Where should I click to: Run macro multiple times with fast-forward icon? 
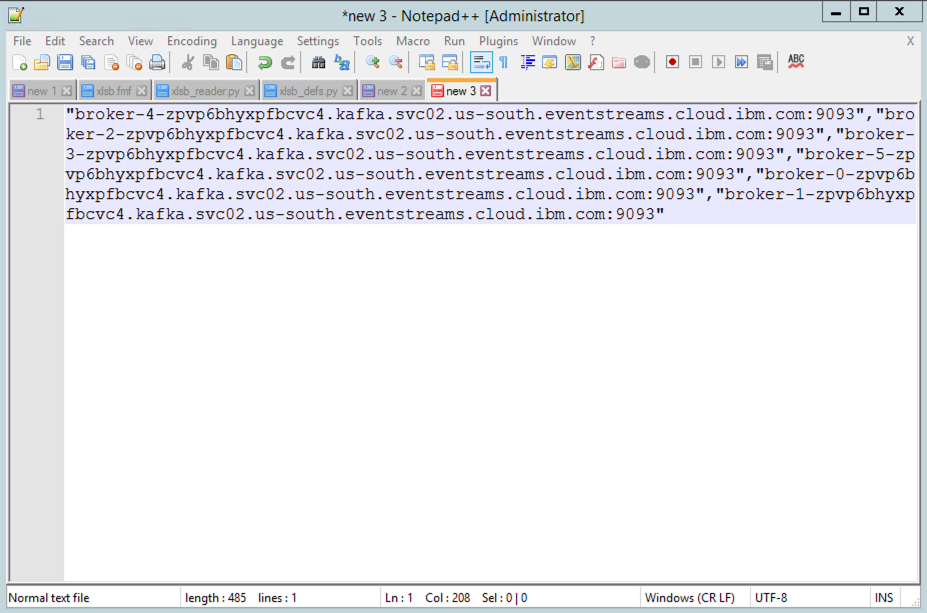coord(741,62)
